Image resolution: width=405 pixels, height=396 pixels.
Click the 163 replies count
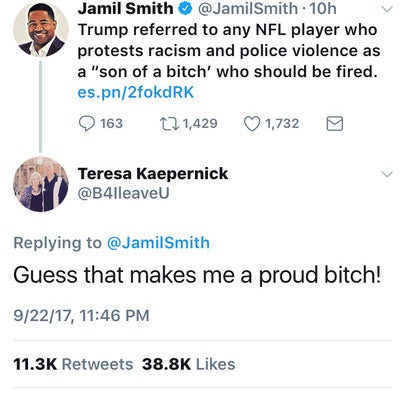click(112, 124)
